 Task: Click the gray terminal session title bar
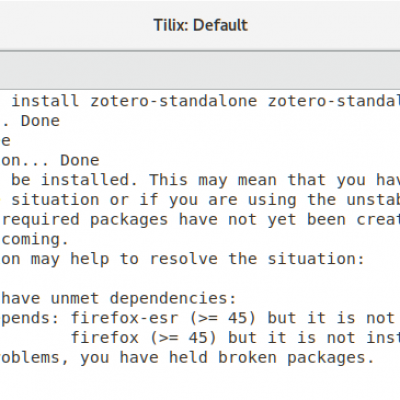tap(200, 70)
